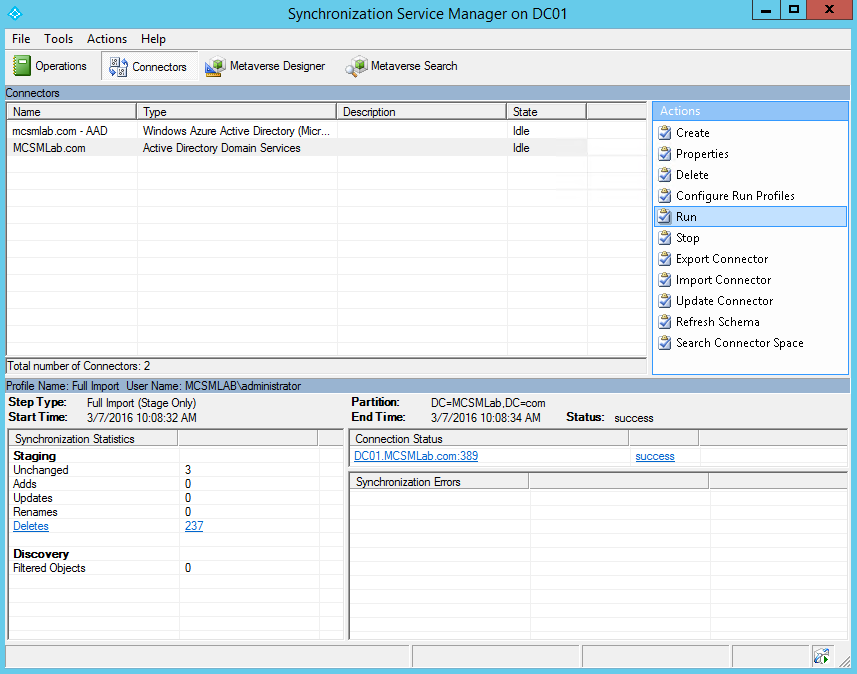
Task: Open the Metaverse Search icon
Action: pyautogui.click(x=356, y=67)
